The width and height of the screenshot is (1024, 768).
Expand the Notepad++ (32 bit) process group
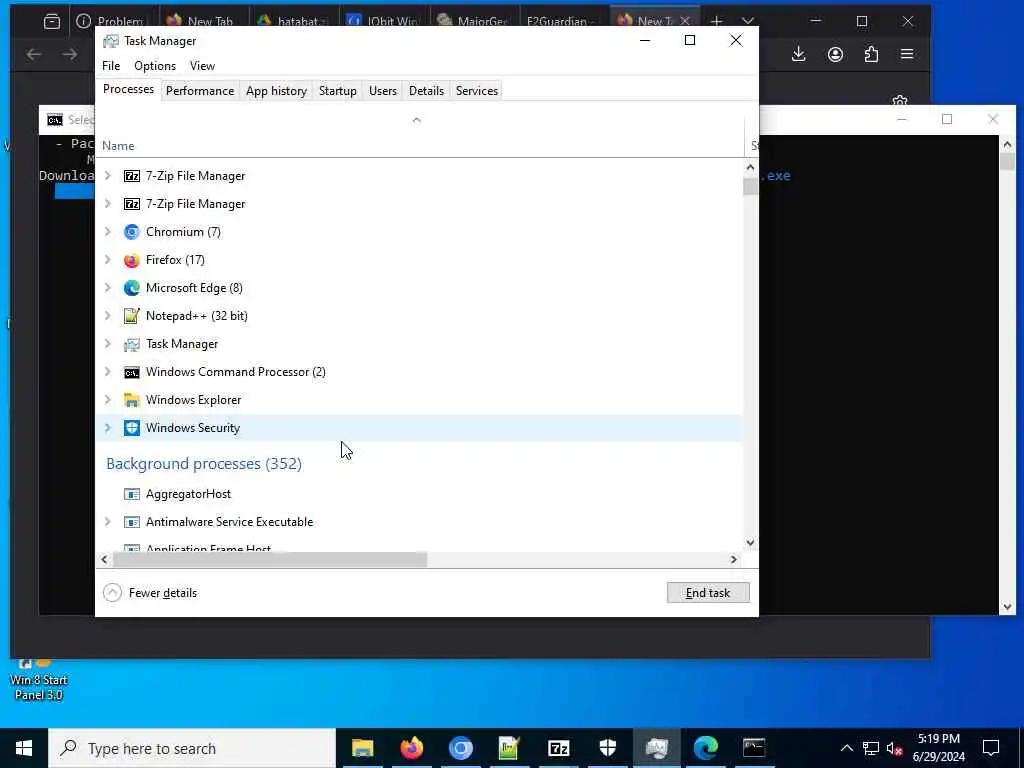click(108, 316)
